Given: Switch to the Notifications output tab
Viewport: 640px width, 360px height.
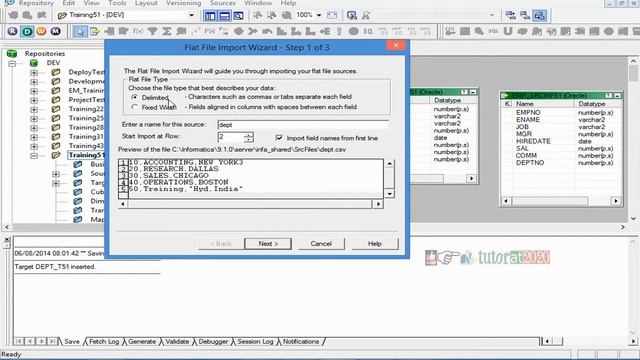Looking at the screenshot, I should [301, 342].
